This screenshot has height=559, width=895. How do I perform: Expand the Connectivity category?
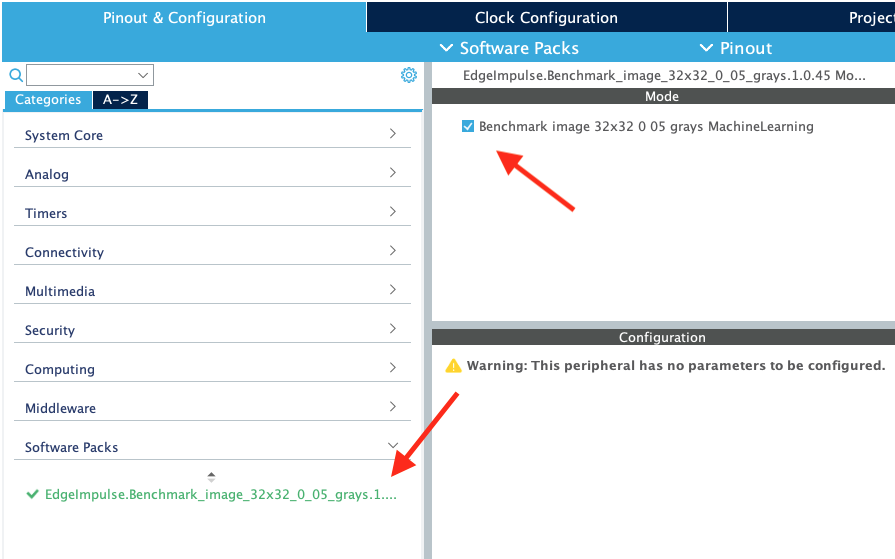[212, 252]
